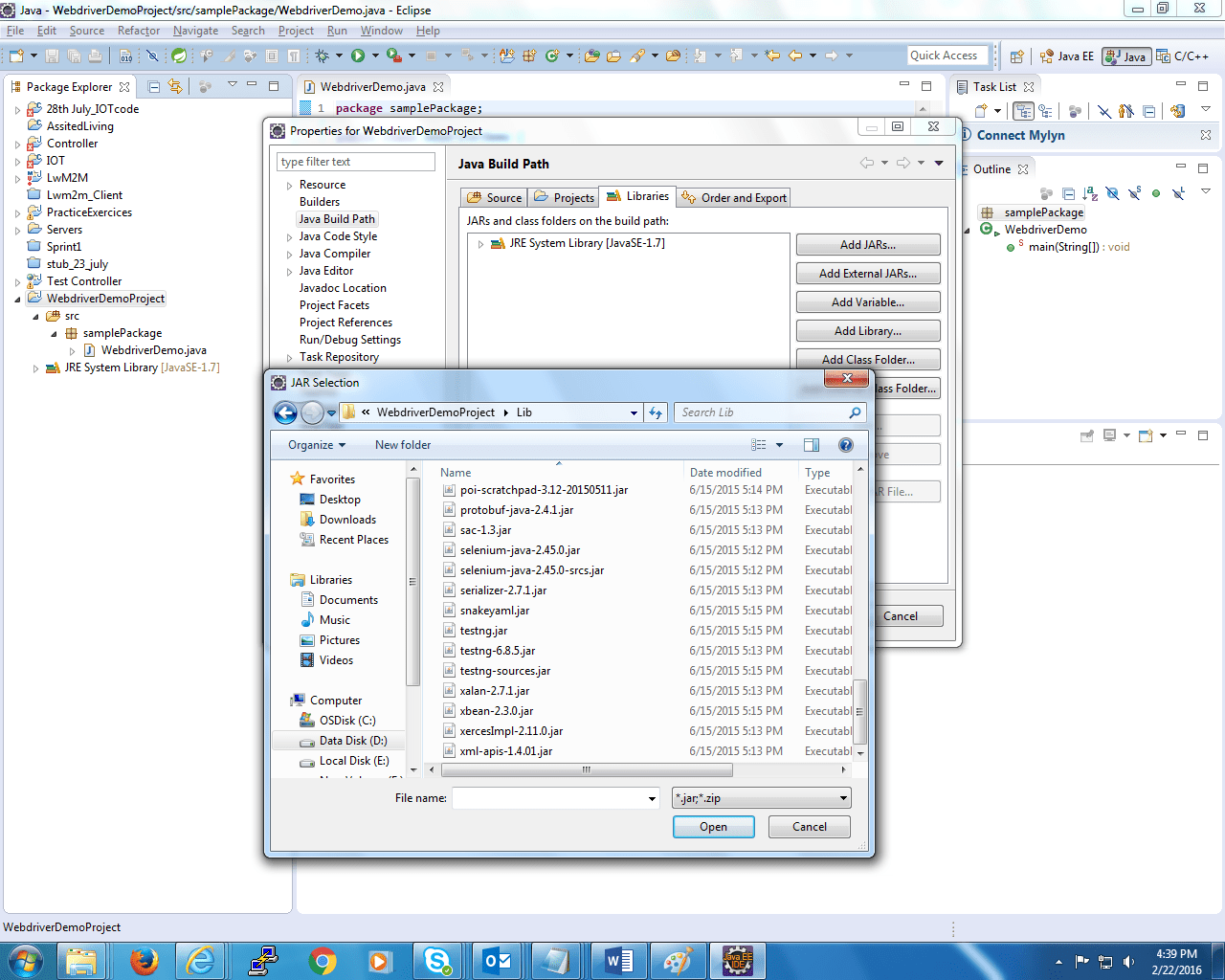Open the file type filter dropdown
This screenshot has width=1225, height=980.
pos(762,798)
